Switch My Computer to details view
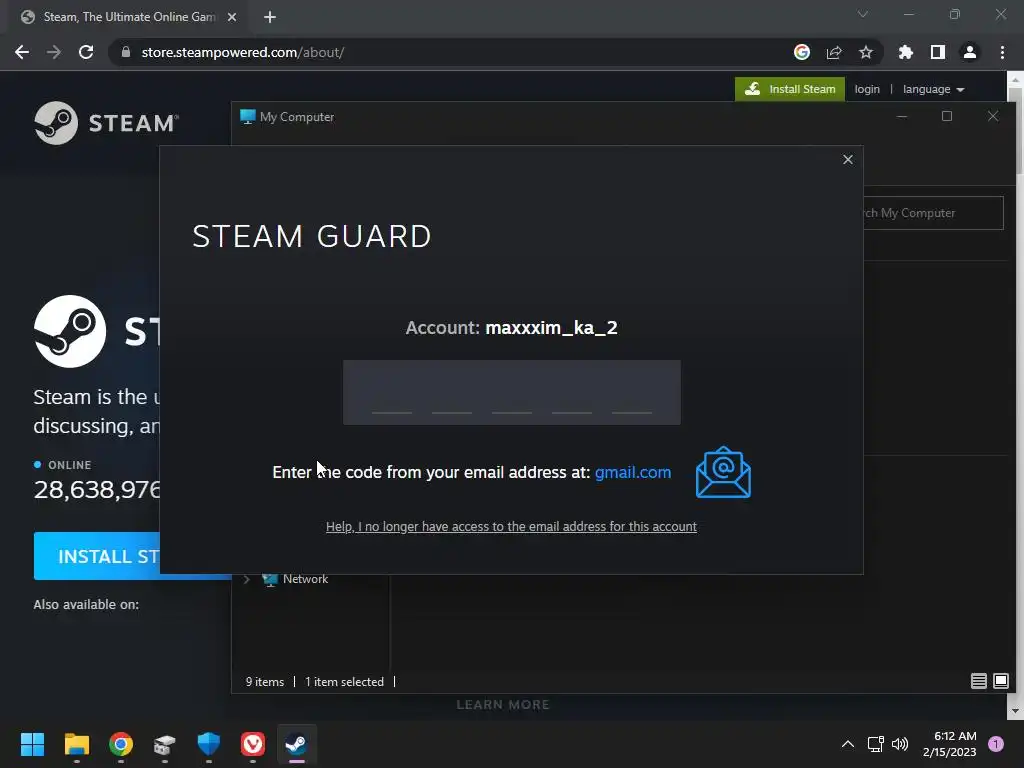Viewport: 1024px width, 768px height. click(978, 681)
